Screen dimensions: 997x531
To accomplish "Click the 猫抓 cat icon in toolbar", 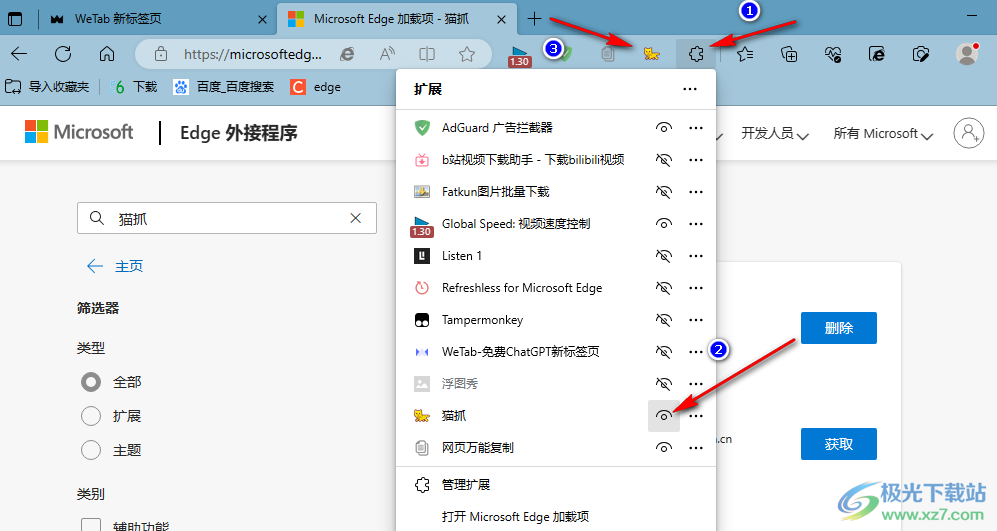I will coord(651,54).
